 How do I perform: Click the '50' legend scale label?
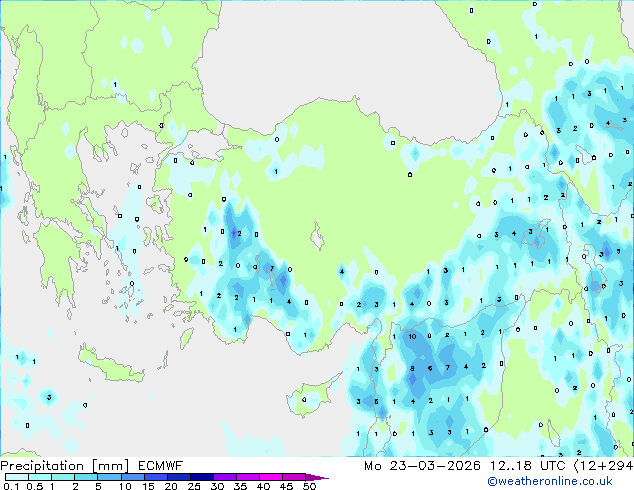[309, 486]
